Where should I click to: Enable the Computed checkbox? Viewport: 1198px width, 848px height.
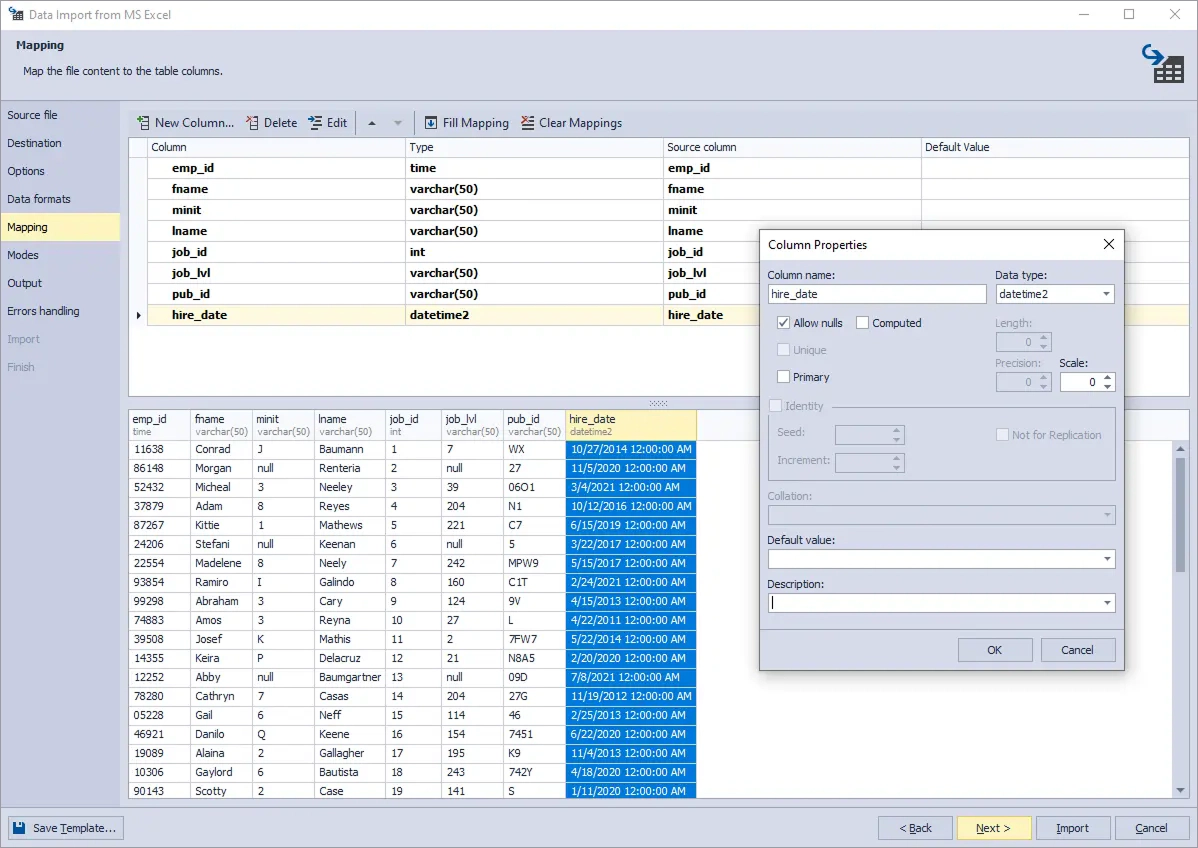point(862,323)
